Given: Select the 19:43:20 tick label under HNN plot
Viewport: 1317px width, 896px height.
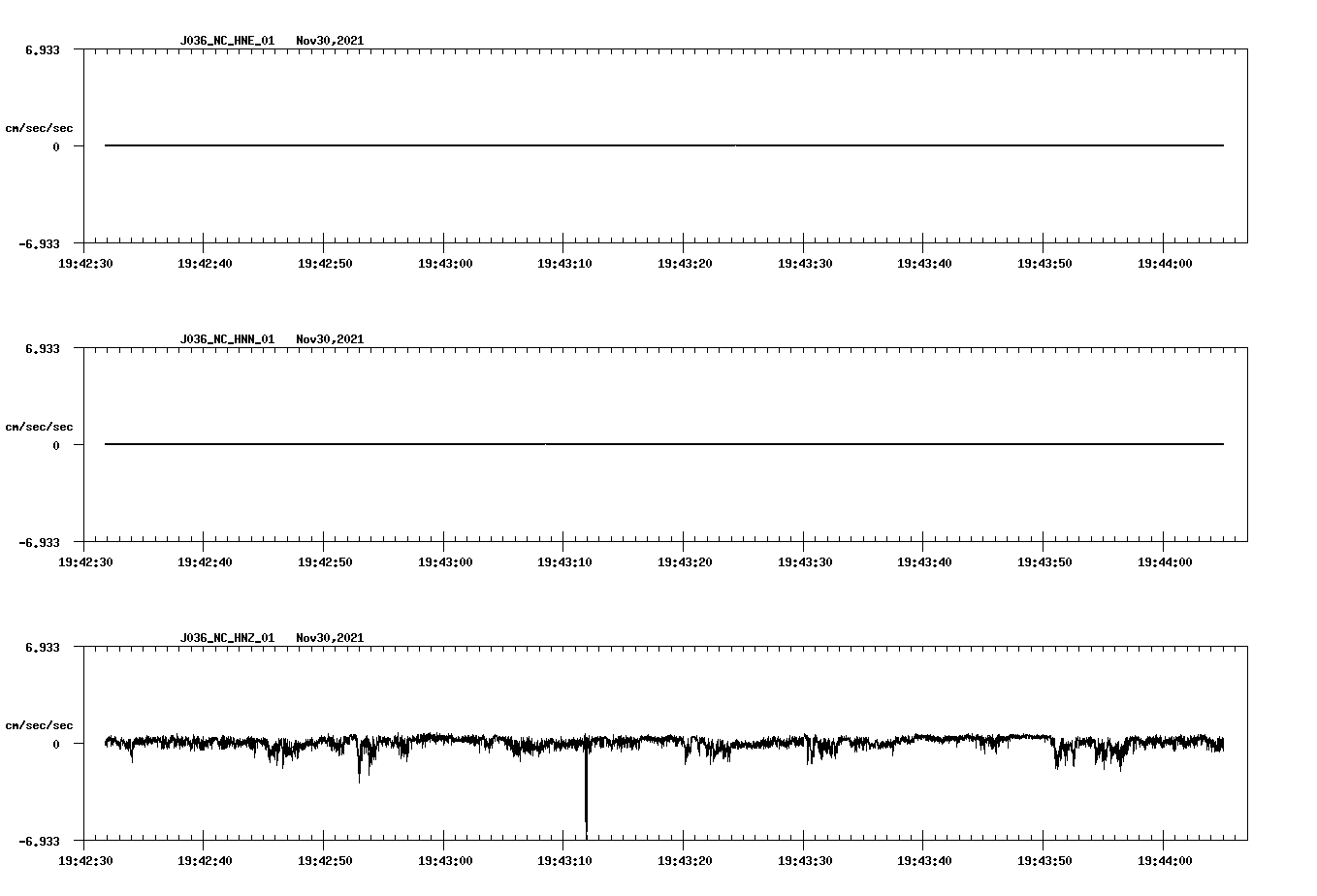Looking at the screenshot, I should pyautogui.click(x=686, y=561).
